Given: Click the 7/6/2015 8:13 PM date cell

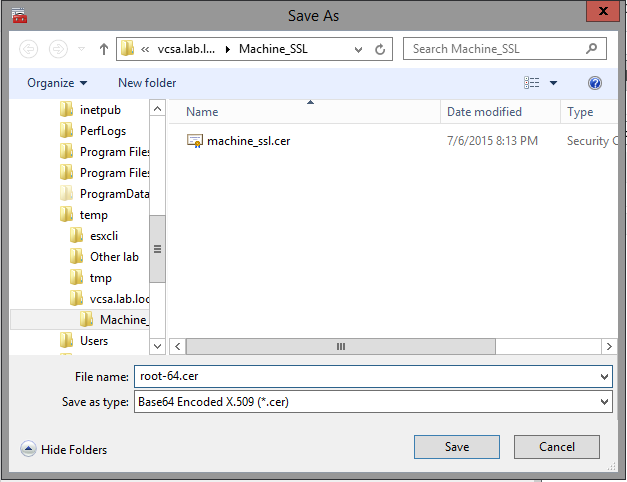Looking at the screenshot, I should click(492, 141).
